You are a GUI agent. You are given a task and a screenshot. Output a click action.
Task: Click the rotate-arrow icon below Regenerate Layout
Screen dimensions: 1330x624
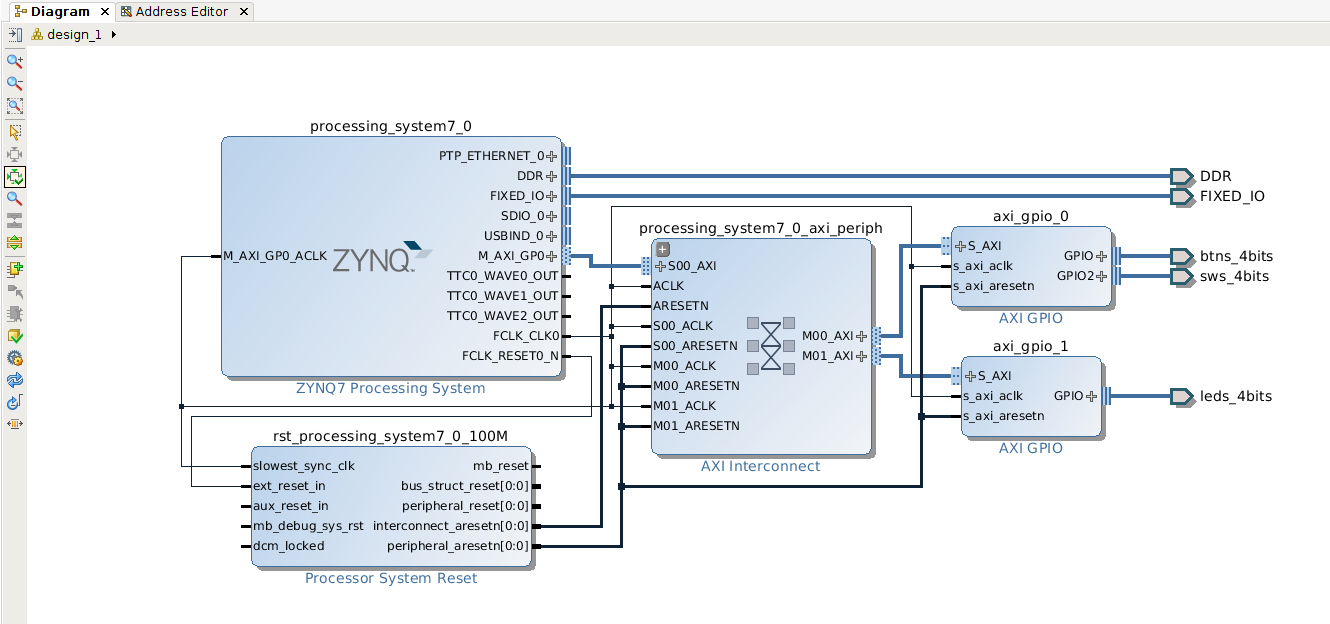(x=15, y=402)
